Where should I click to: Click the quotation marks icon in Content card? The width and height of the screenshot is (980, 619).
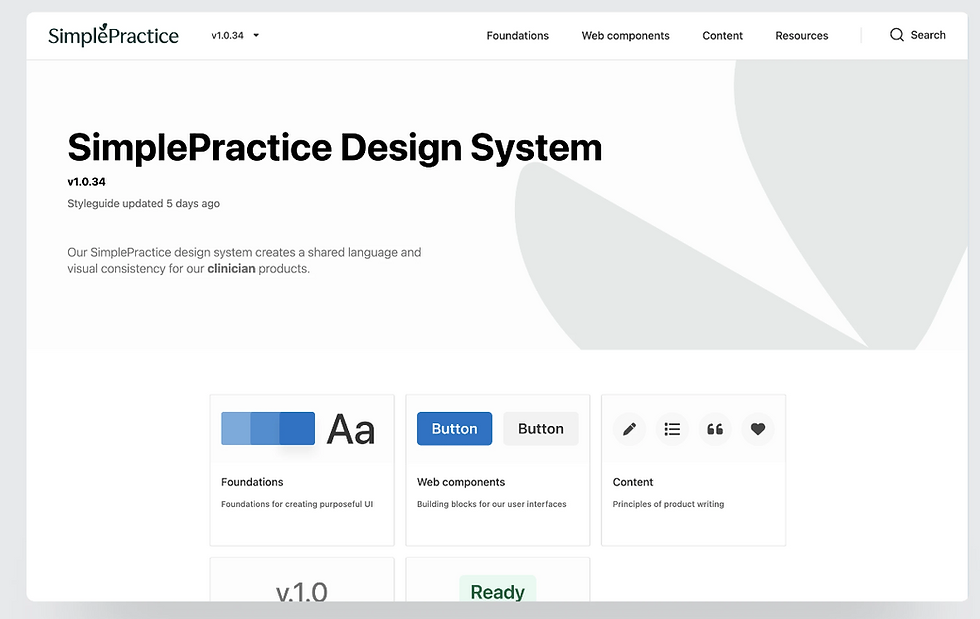tap(715, 429)
